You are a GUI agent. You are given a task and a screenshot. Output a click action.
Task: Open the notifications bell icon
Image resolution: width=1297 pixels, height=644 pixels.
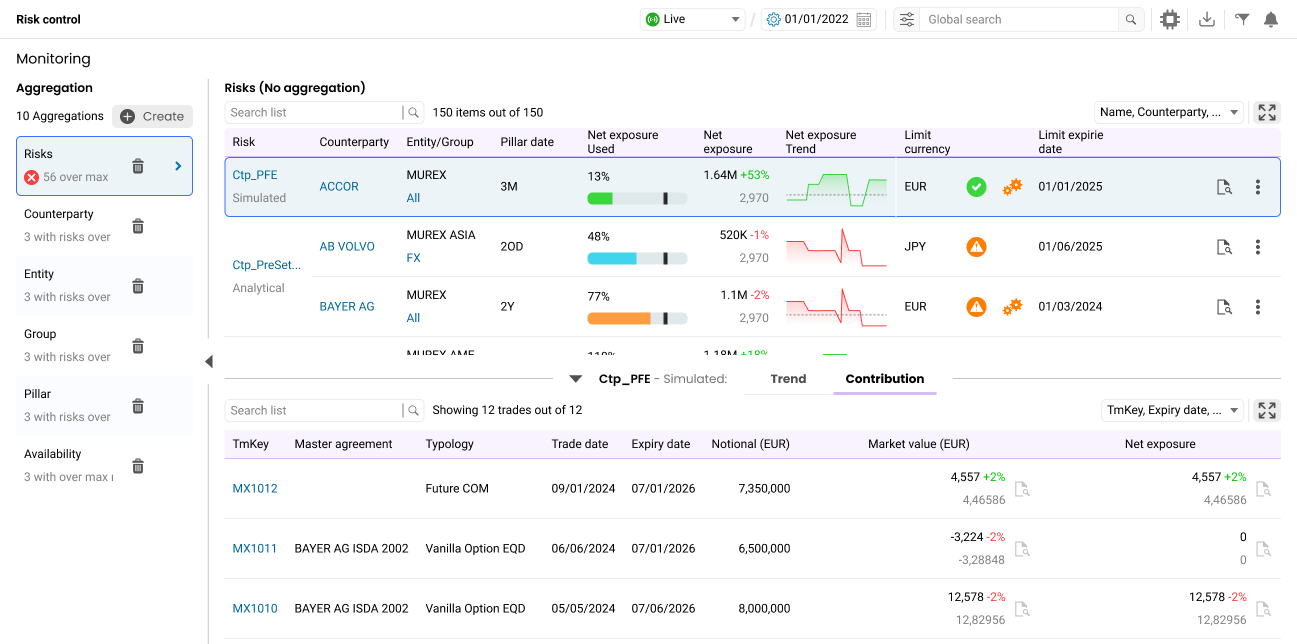tap(1271, 19)
